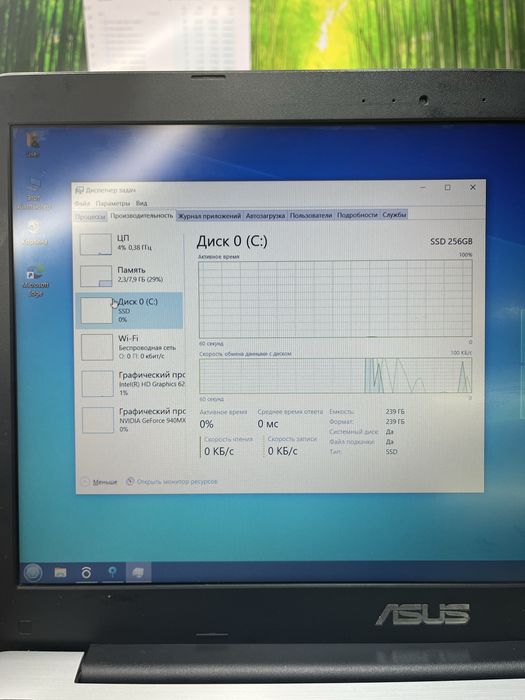Click the Меньше collapse arrow icon
525x700 pixels.
85,482
